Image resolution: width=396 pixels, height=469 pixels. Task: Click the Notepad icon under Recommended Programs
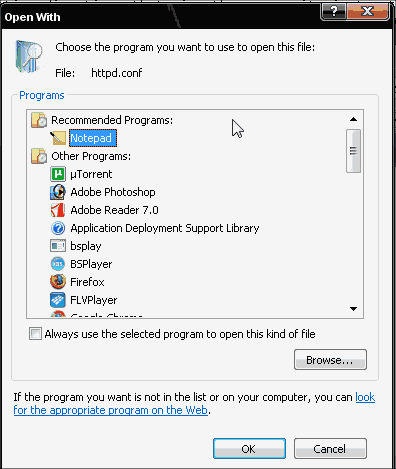[x=58, y=138]
